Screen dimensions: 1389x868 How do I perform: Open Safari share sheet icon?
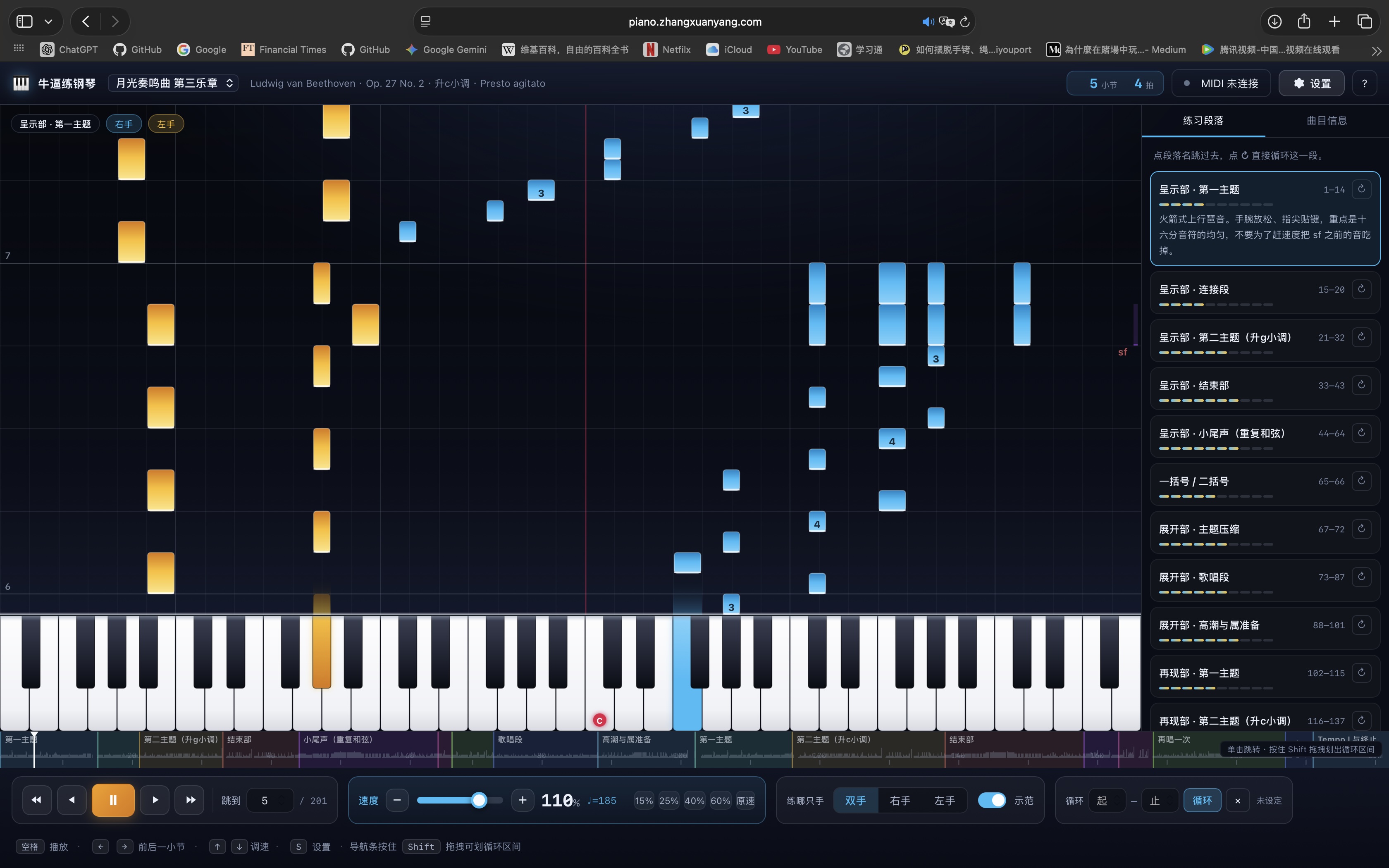click(x=1304, y=21)
